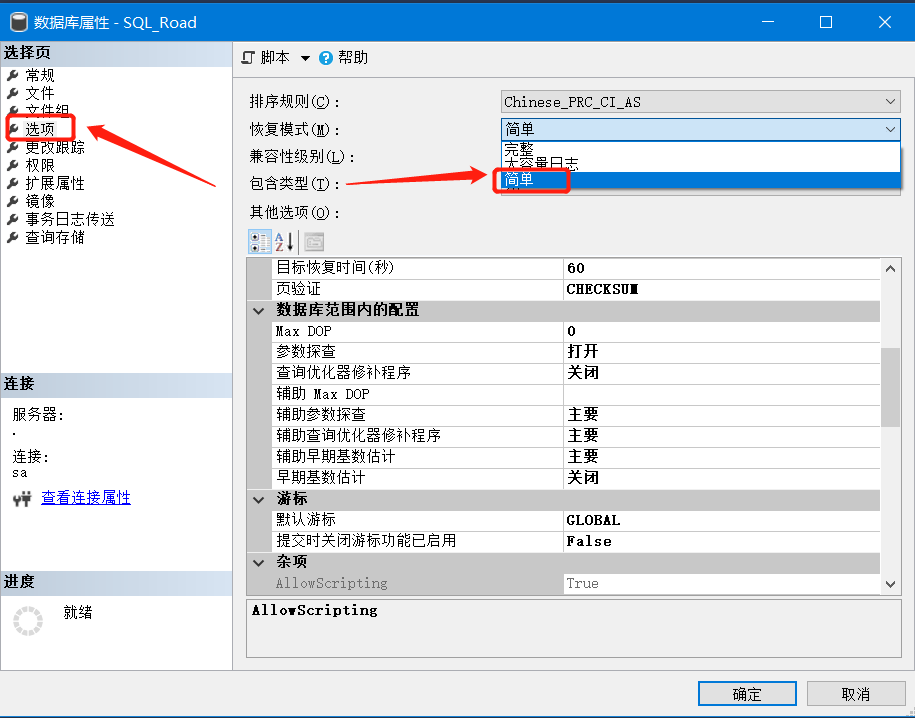Maximize the 数据库属性 window

826,22
